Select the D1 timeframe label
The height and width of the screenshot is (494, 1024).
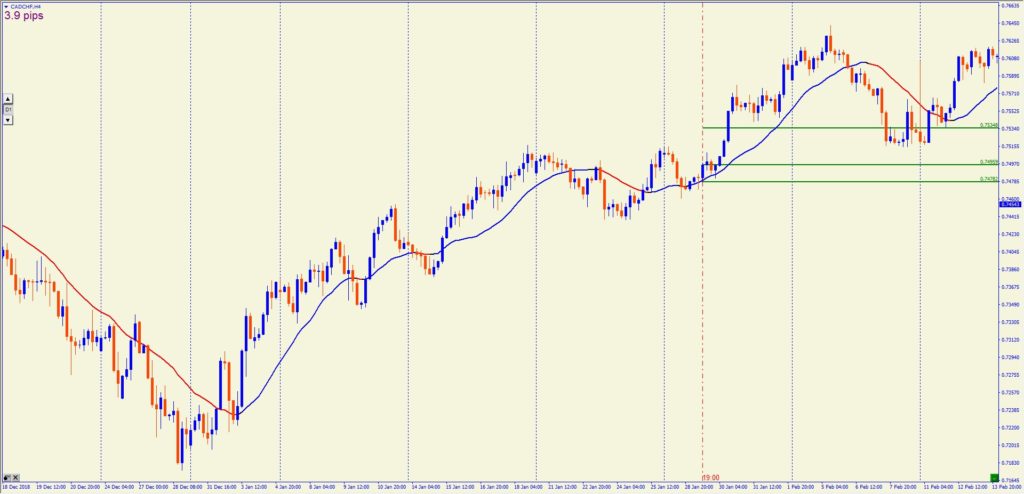8,109
